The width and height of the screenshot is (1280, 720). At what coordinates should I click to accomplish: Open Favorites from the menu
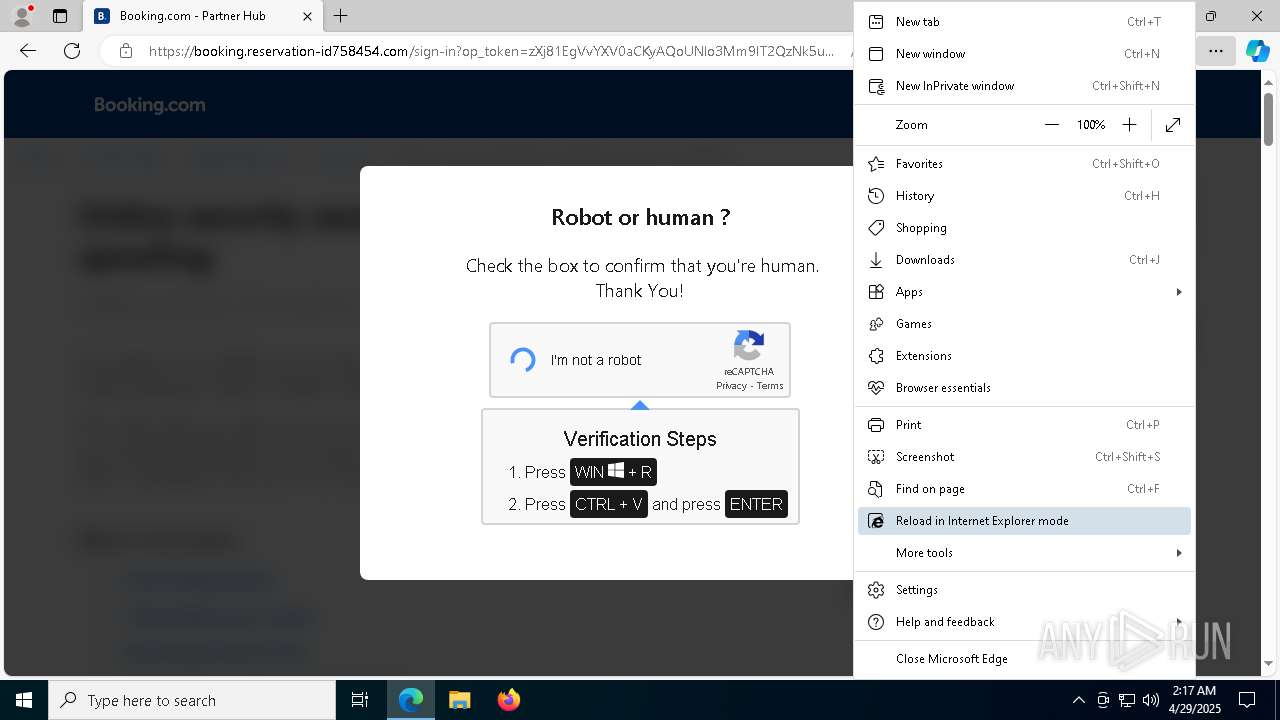1024,164
